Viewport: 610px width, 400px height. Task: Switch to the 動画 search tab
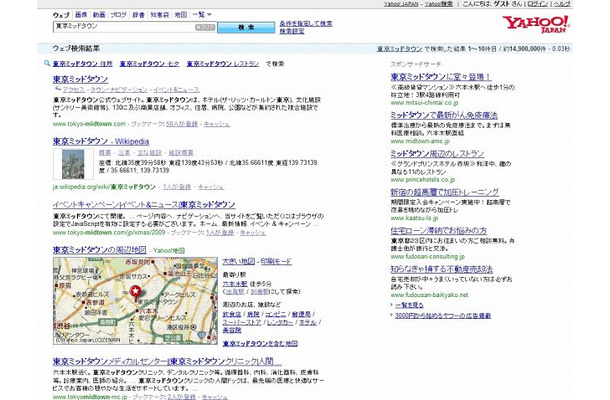(x=99, y=15)
